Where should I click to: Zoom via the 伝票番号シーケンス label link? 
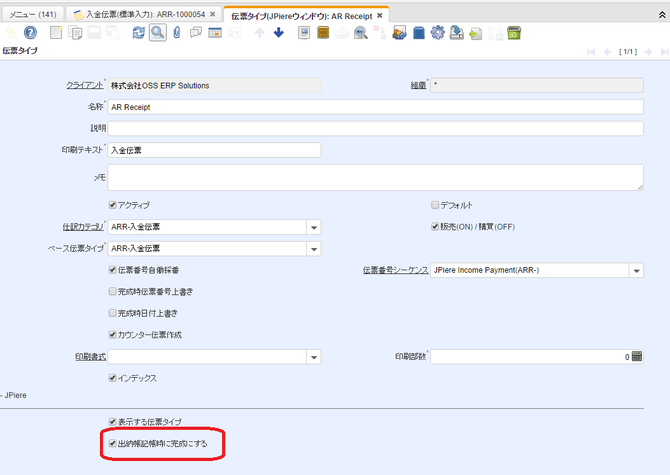click(x=395, y=270)
